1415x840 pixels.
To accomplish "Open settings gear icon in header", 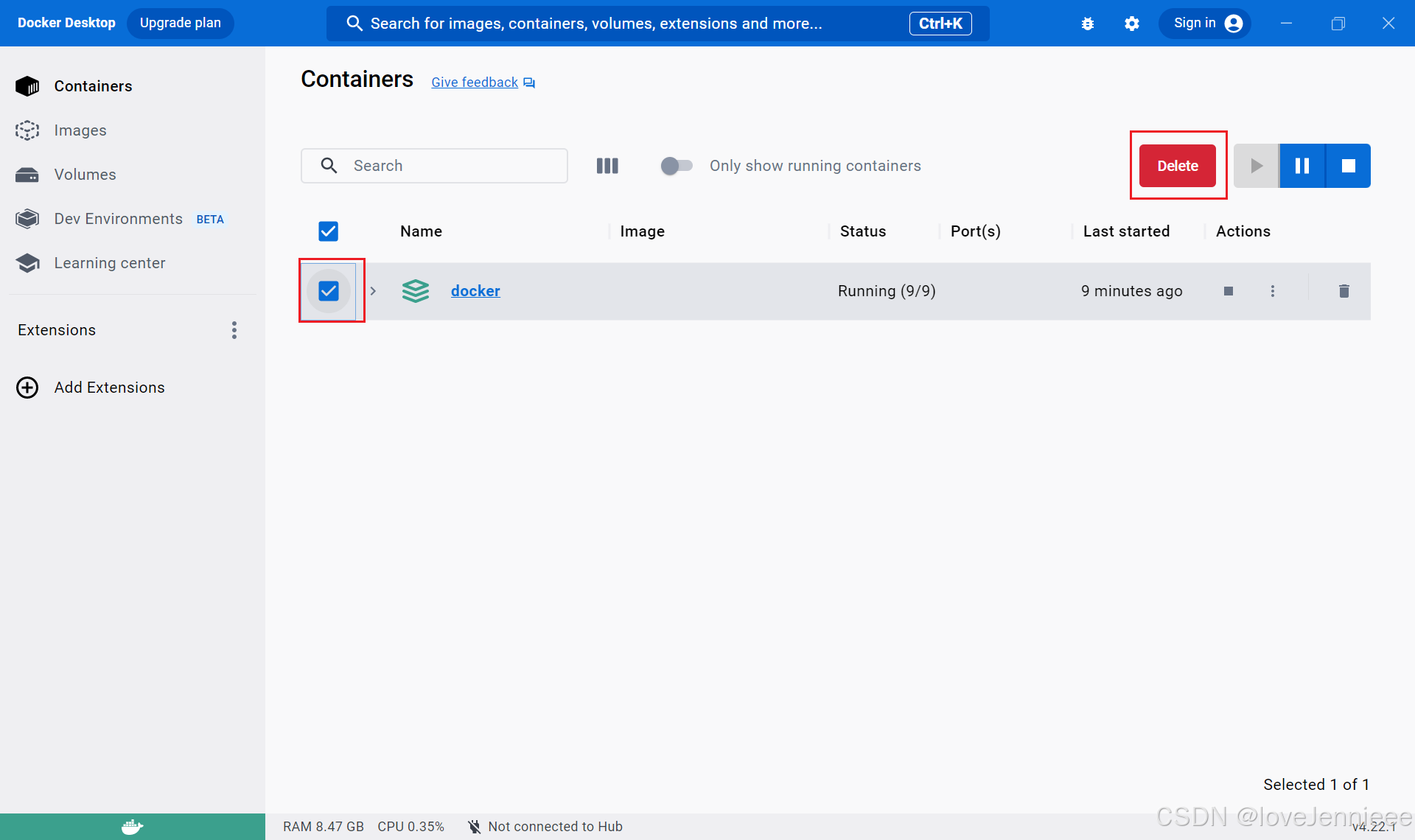I will click(x=1132, y=24).
